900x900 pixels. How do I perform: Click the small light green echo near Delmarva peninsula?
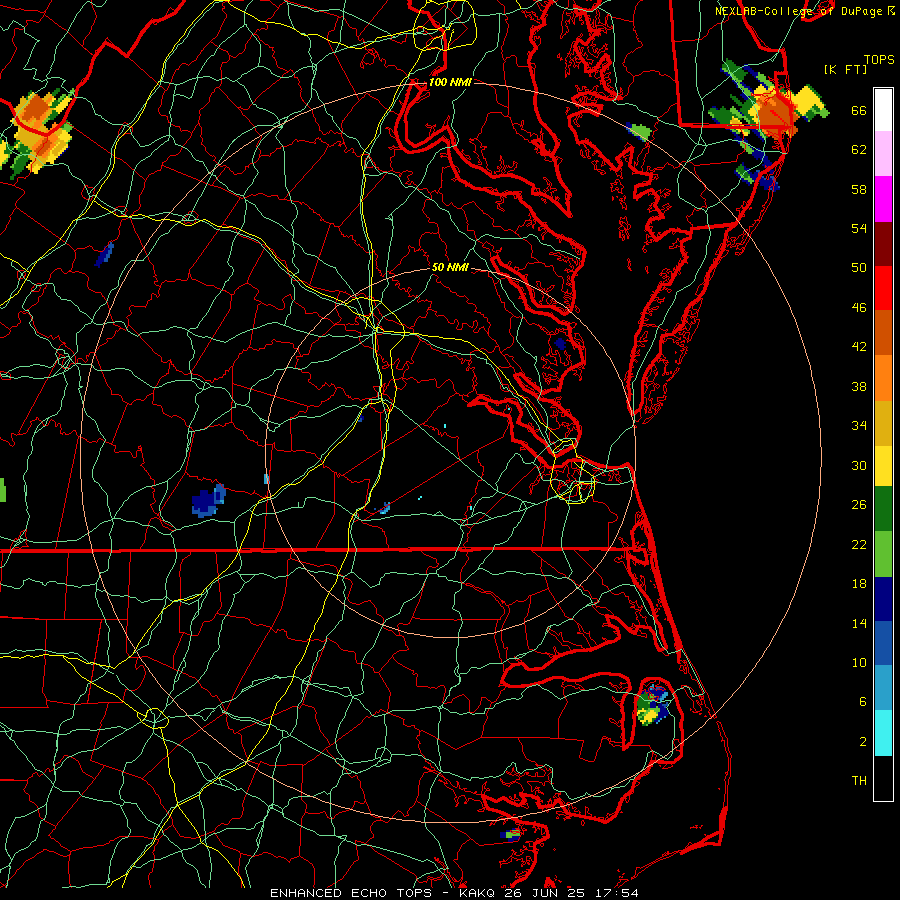pos(639,132)
